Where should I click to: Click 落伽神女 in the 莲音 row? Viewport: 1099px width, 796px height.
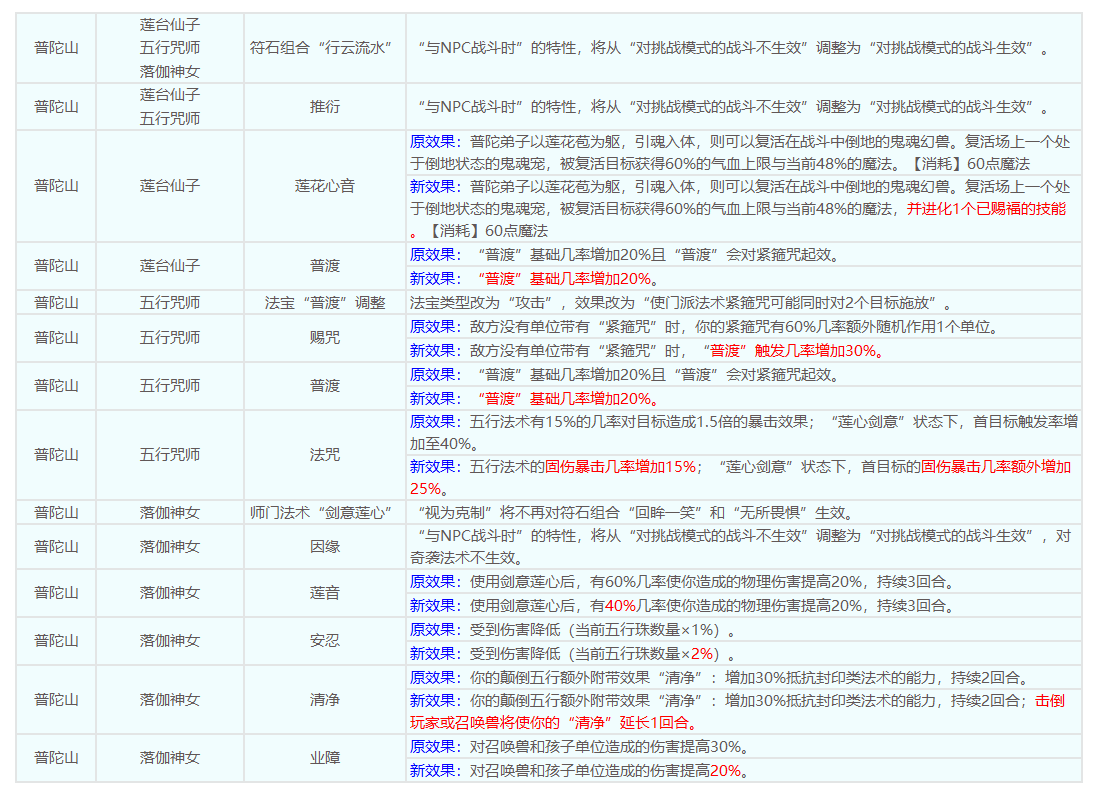coord(170,593)
